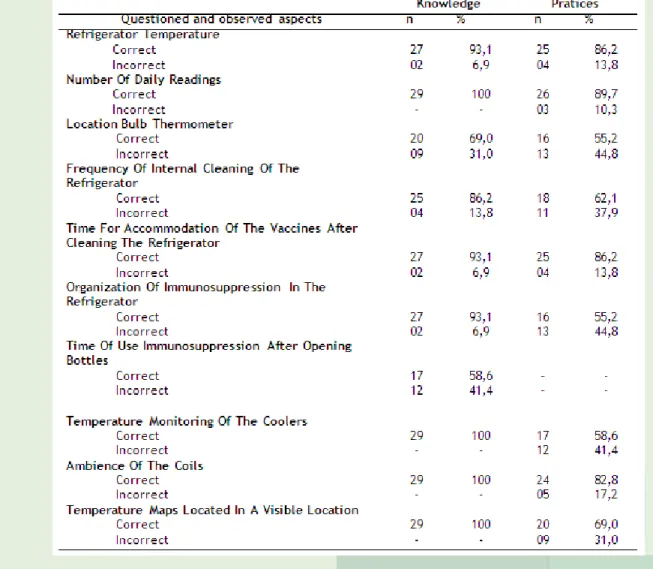The width and height of the screenshot is (653, 569).
Task: Select the 'Number Of Daily Readings' heading
Action: [143, 80]
